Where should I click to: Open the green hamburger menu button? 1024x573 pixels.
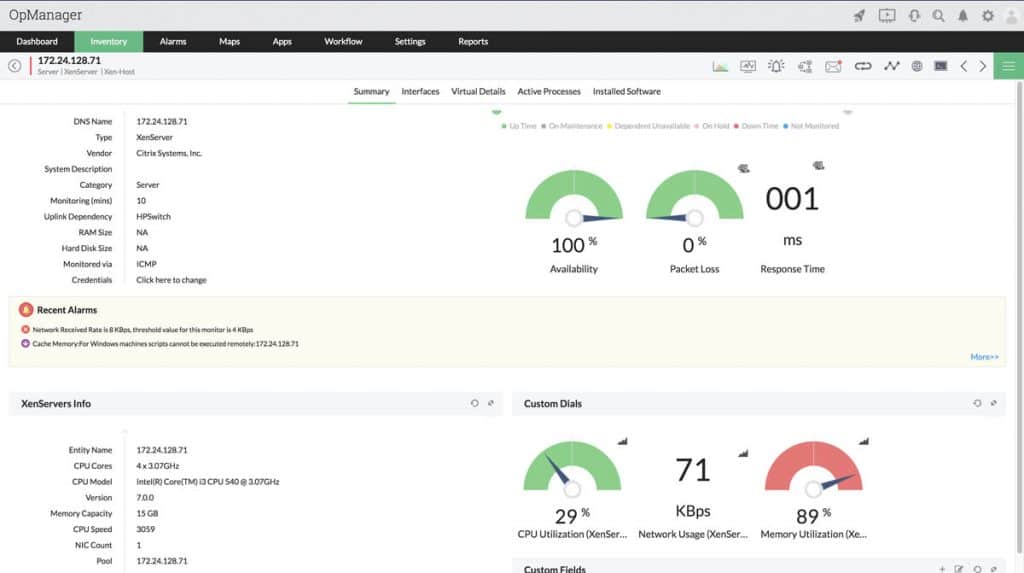(x=1008, y=66)
